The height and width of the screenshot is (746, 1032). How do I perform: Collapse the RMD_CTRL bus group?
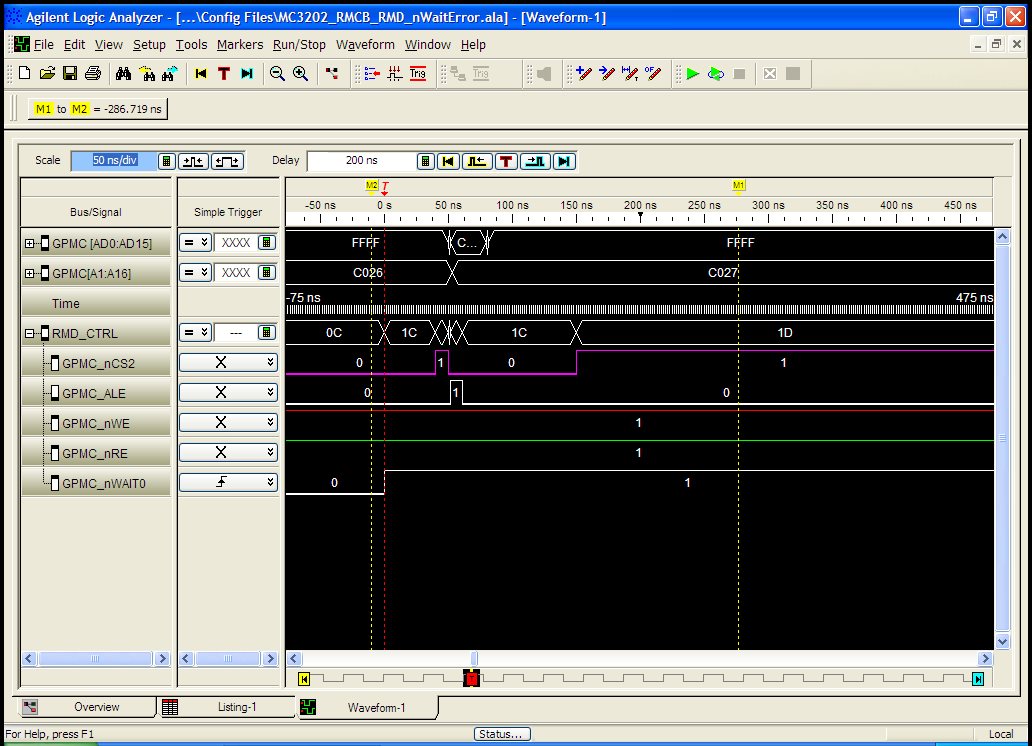click(30, 333)
